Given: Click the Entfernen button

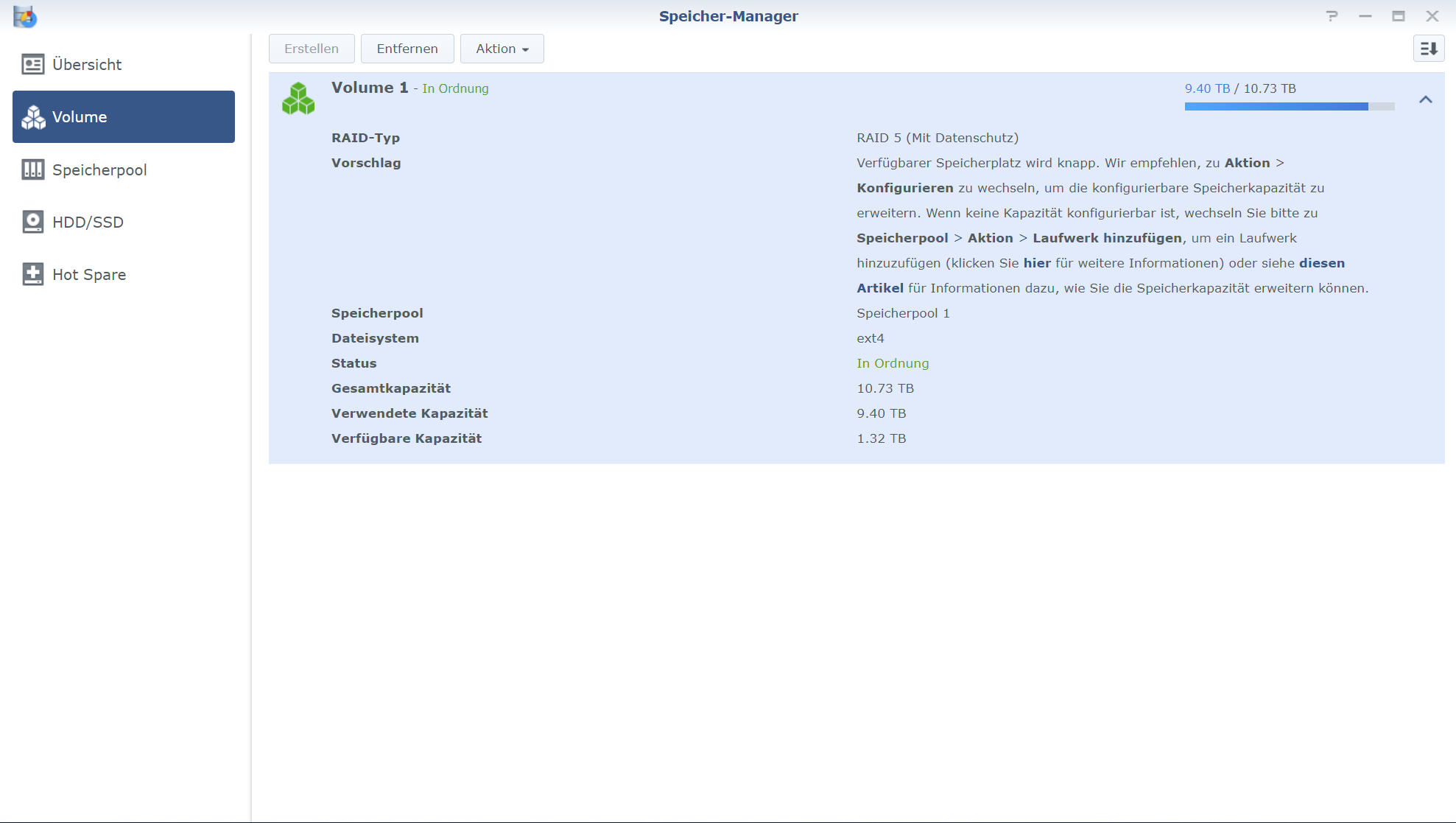Looking at the screenshot, I should (407, 49).
